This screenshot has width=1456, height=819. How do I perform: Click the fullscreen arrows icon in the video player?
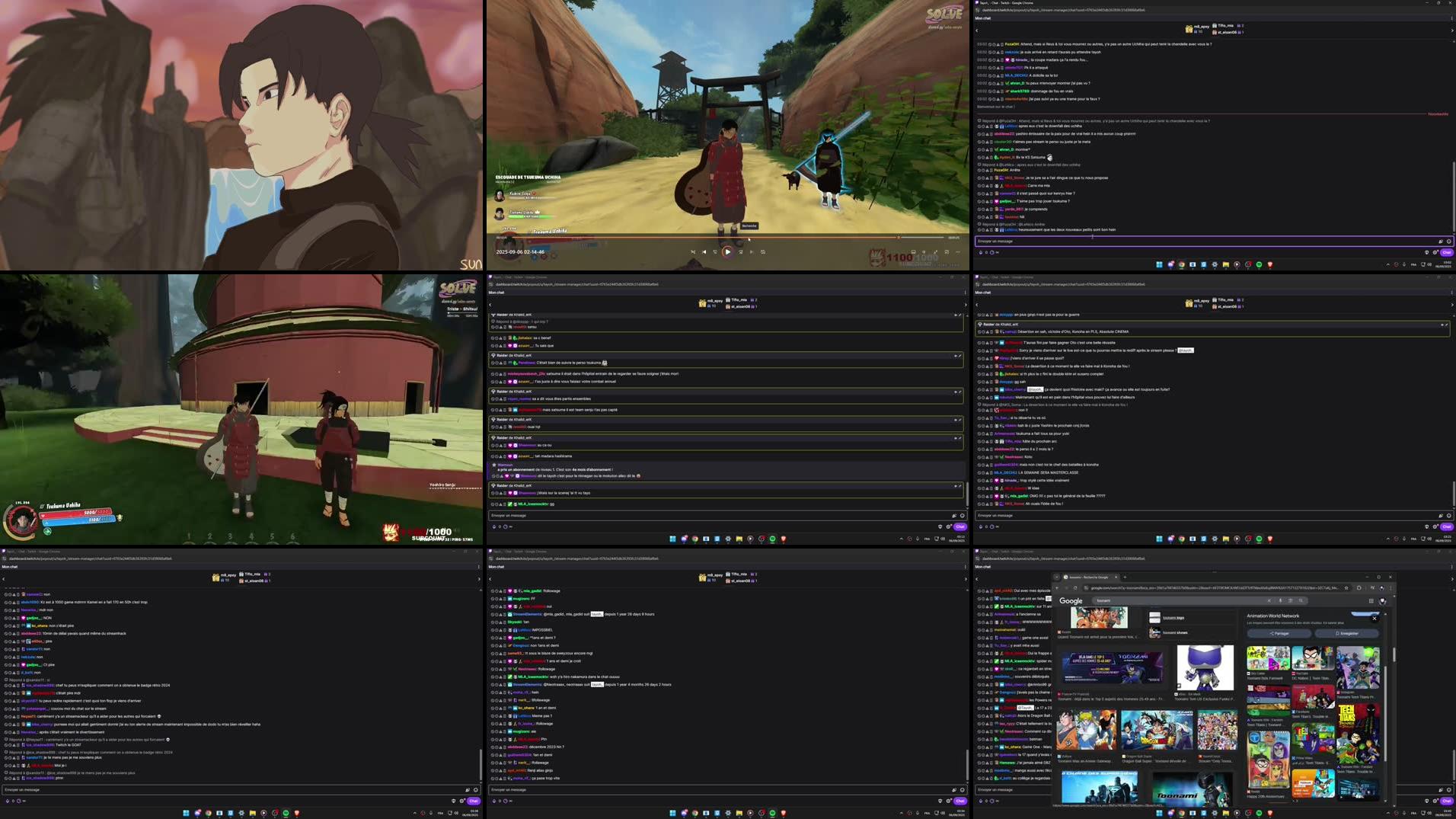(x=936, y=252)
